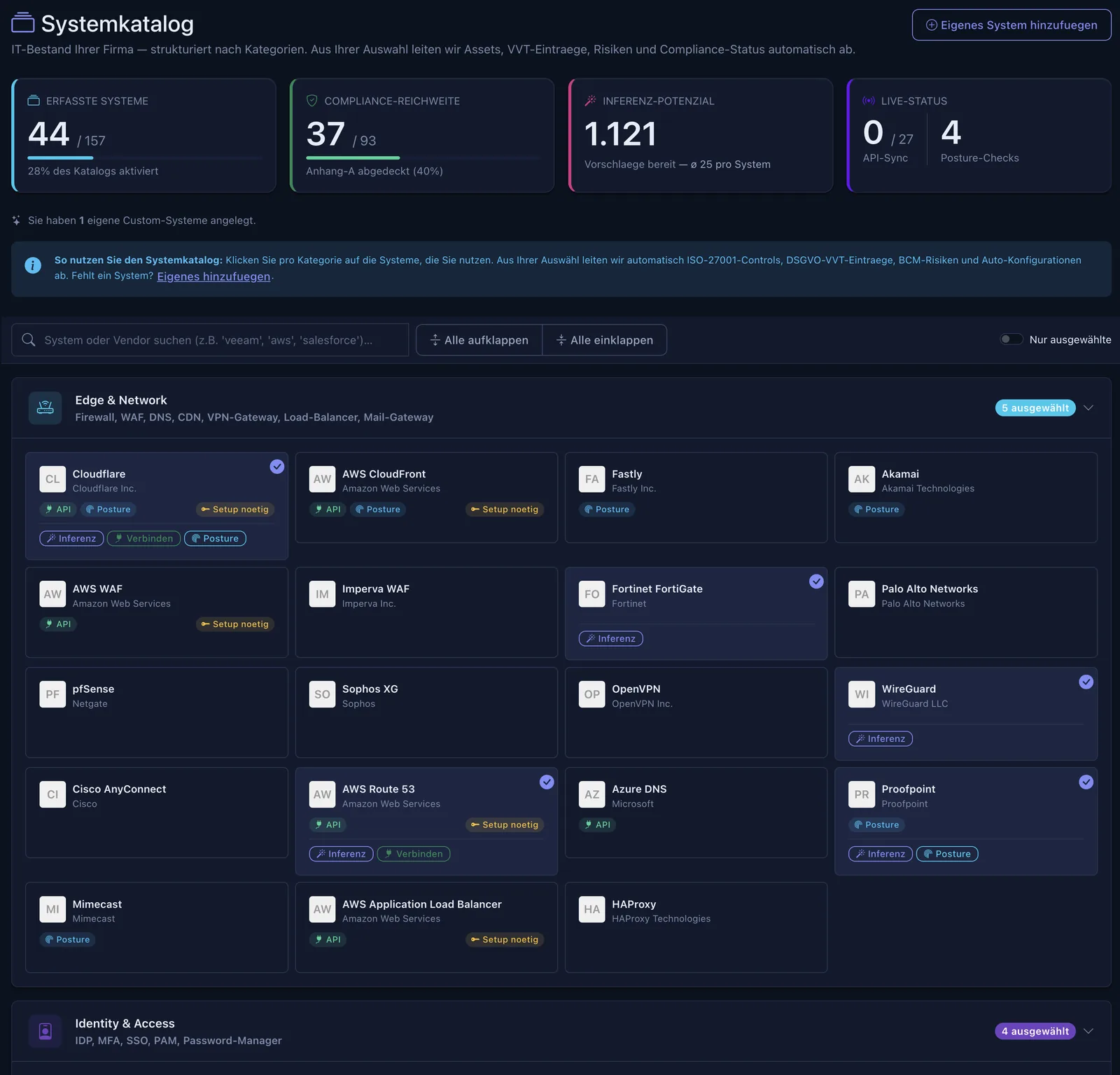1120x1075 pixels.
Task: Click Setup noetig on Cloudflare card
Action: click(x=235, y=510)
